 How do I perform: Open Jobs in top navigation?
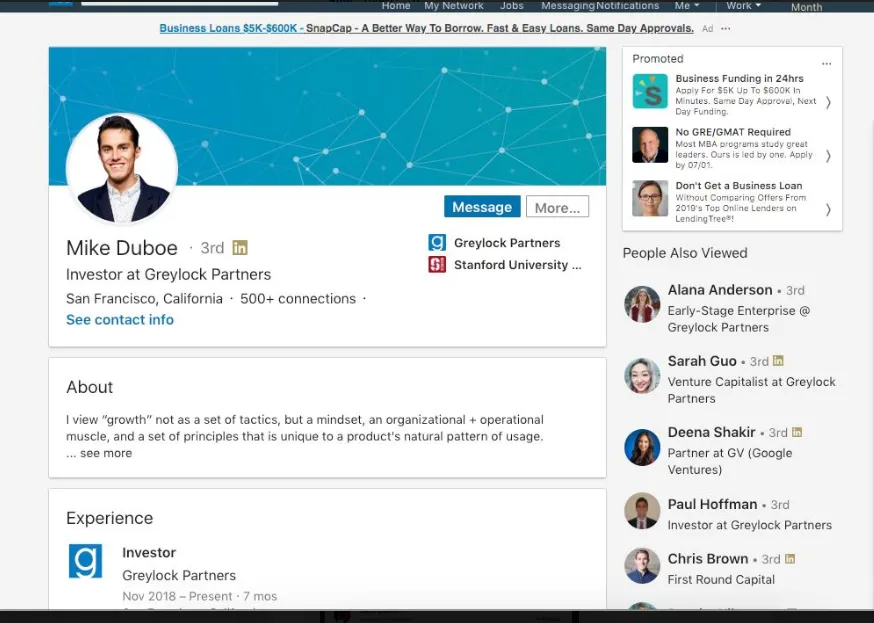pos(512,6)
